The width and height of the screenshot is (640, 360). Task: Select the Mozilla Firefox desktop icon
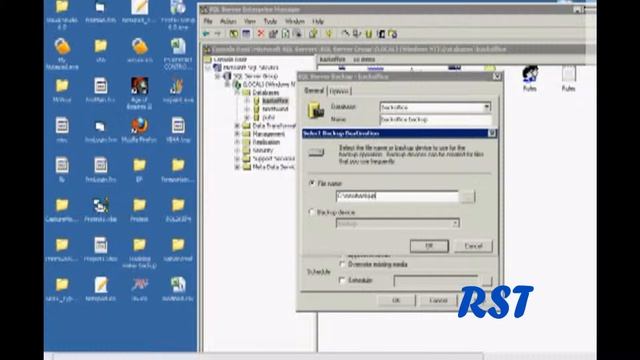(139, 130)
